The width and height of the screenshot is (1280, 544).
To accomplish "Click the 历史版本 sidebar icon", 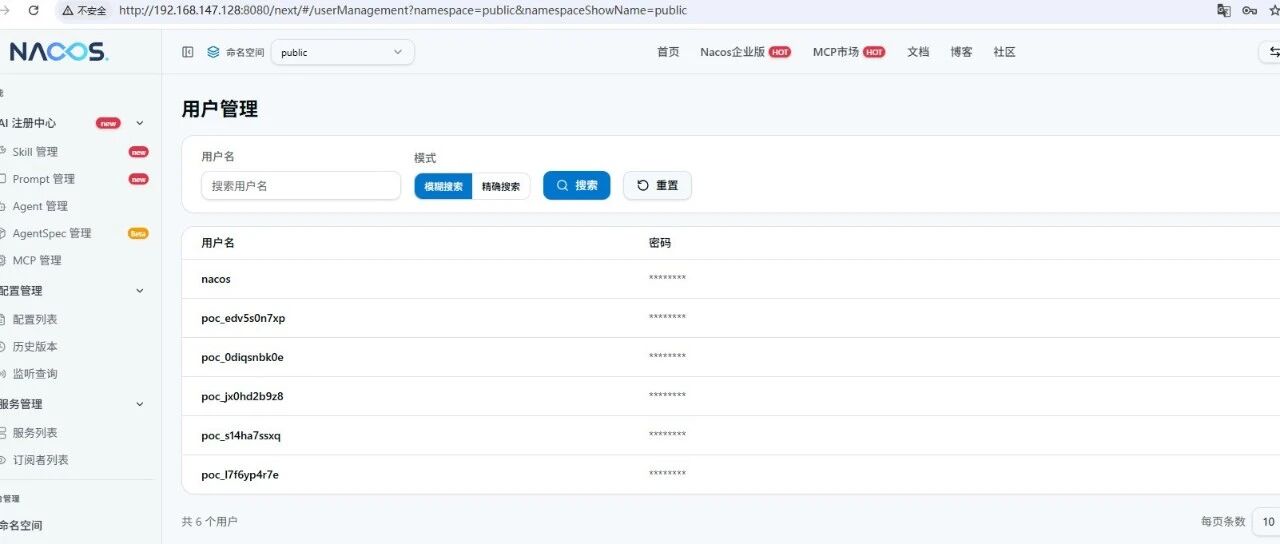I will 2,346.
